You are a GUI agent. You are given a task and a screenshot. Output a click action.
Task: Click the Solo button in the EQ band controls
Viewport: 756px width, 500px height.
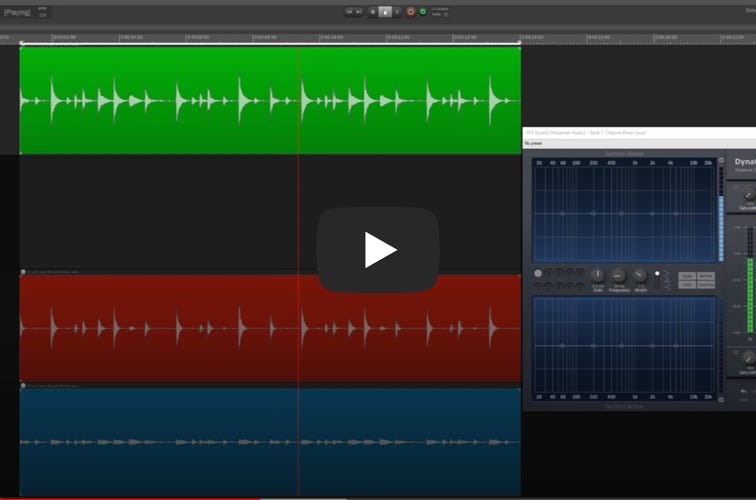pyautogui.click(x=687, y=276)
